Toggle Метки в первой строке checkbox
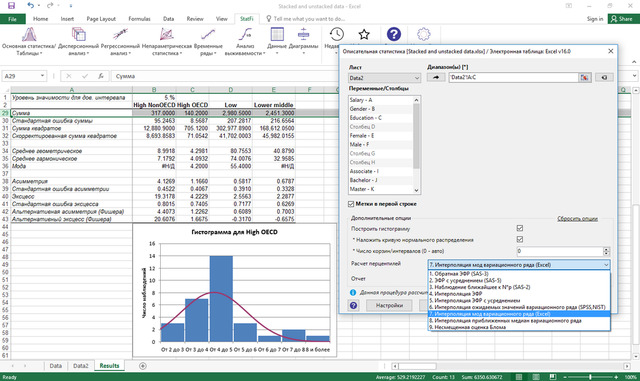The height and width of the screenshot is (381, 640). (x=351, y=204)
